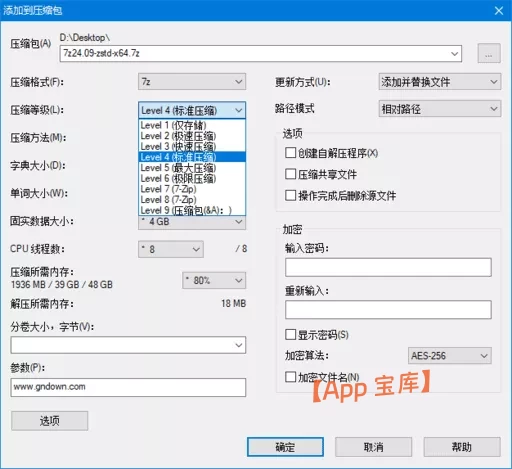The height and width of the screenshot is (469, 512).
Task: Click the 18 MB decompression memory value
Action: 234,303
